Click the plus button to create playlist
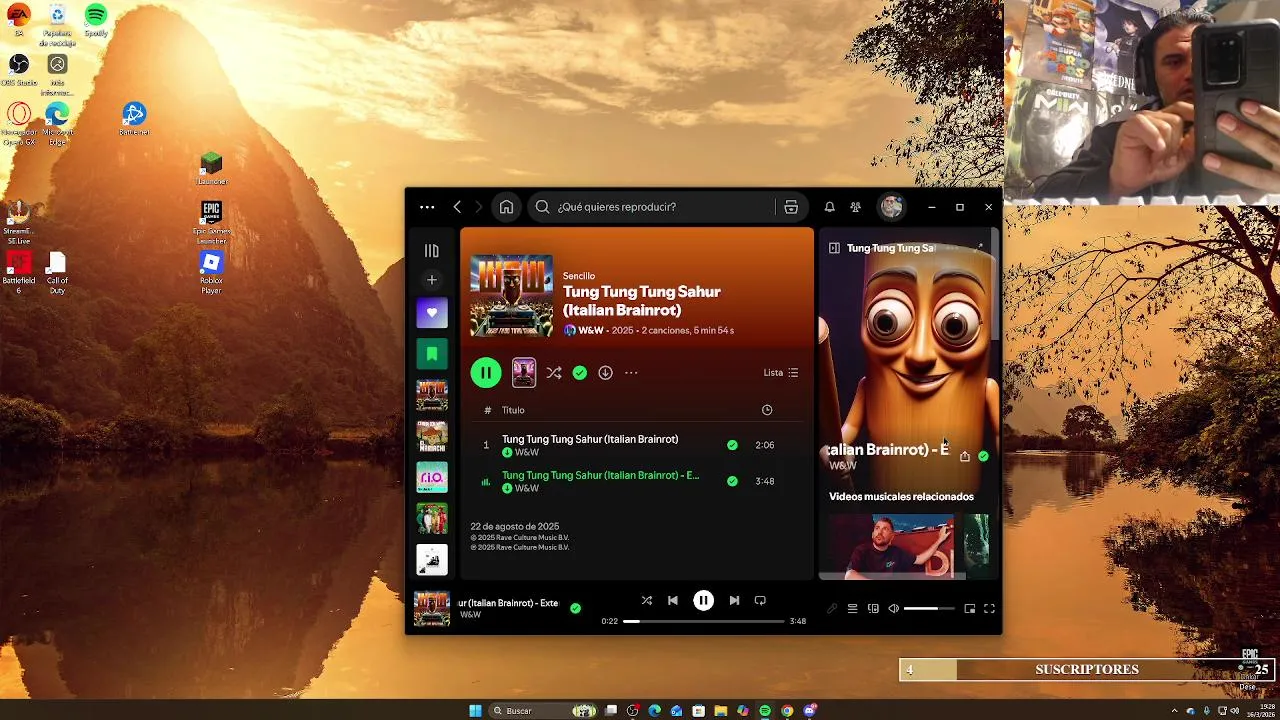This screenshot has height=720, width=1280. (x=432, y=280)
